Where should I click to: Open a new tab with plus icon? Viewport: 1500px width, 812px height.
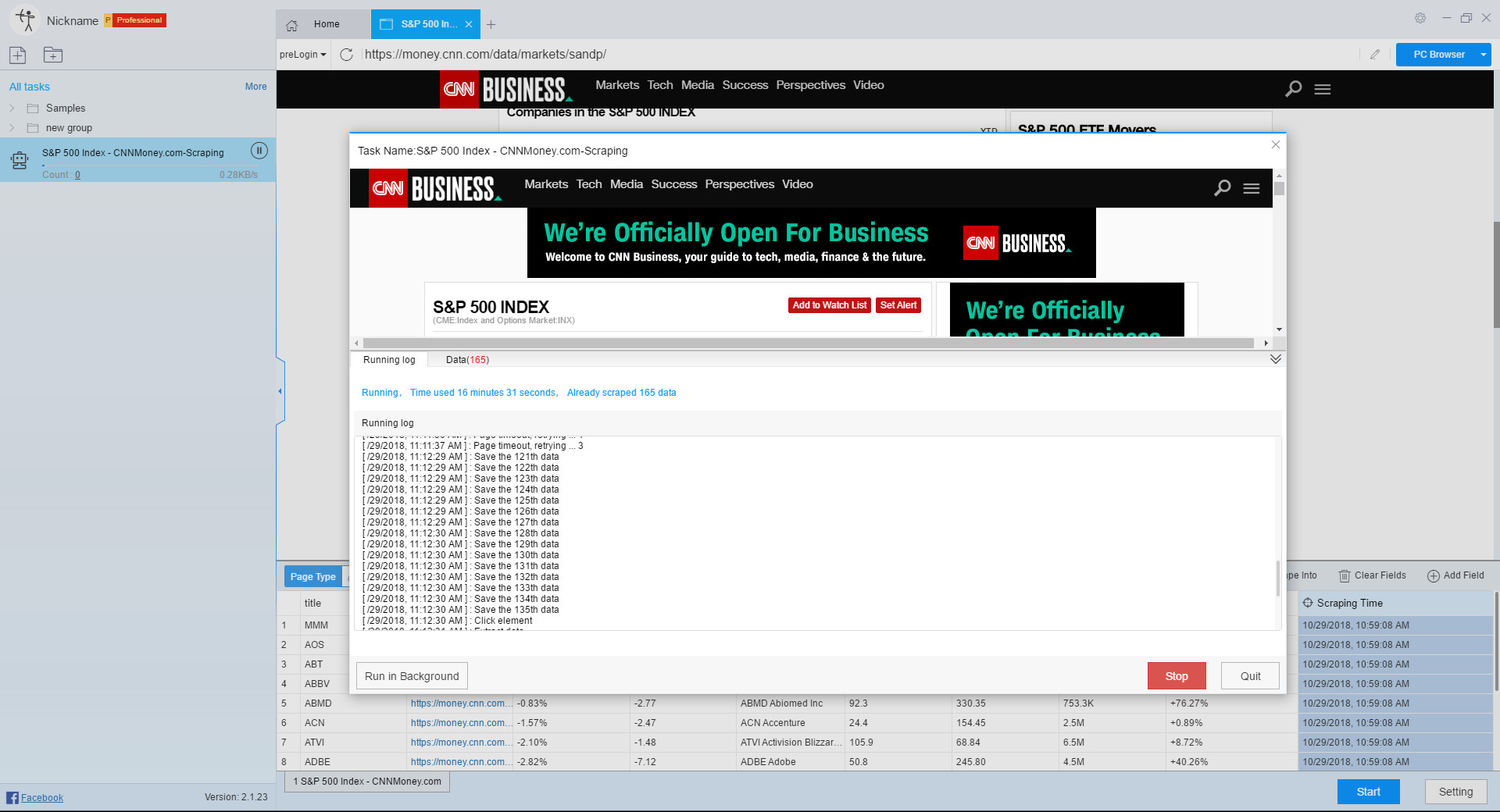[491, 24]
